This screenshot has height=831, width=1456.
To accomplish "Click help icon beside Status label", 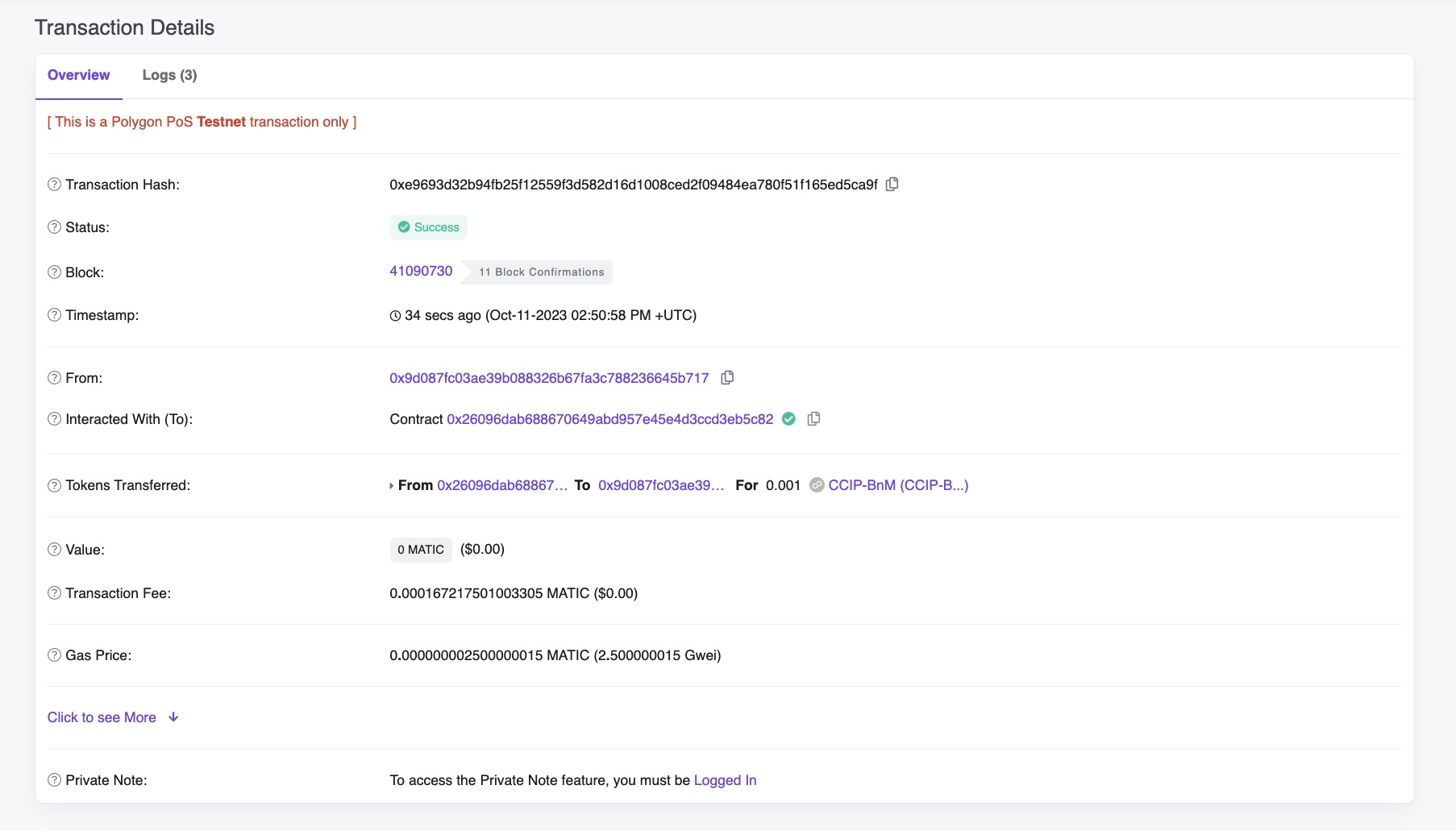I will click(54, 227).
